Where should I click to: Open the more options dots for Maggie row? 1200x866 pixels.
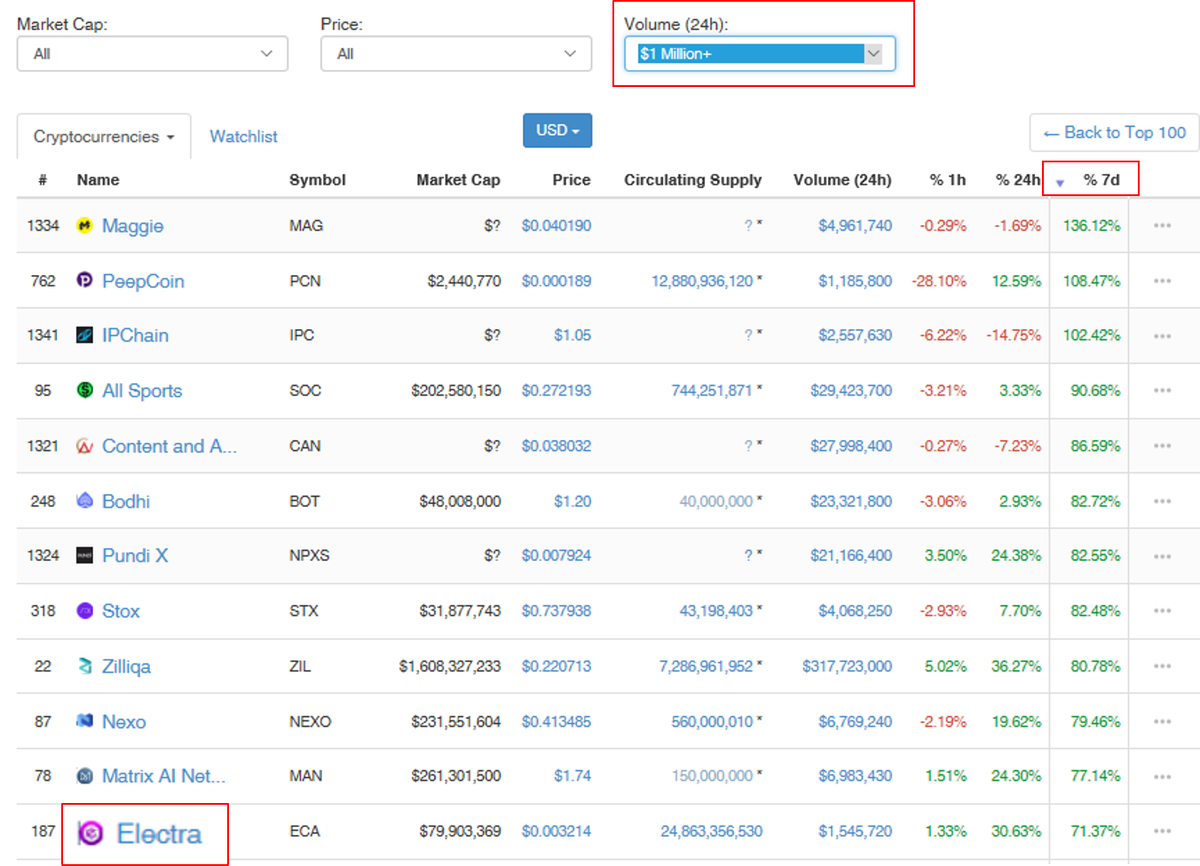point(1162,226)
